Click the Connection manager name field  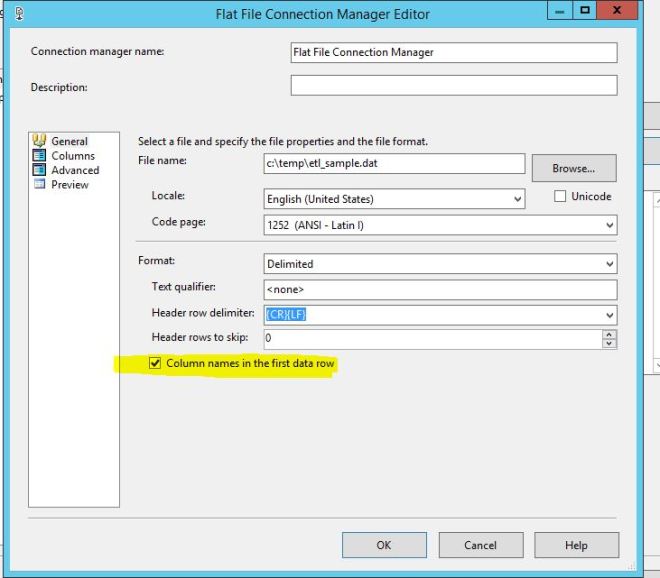click(x=453, y=52)
